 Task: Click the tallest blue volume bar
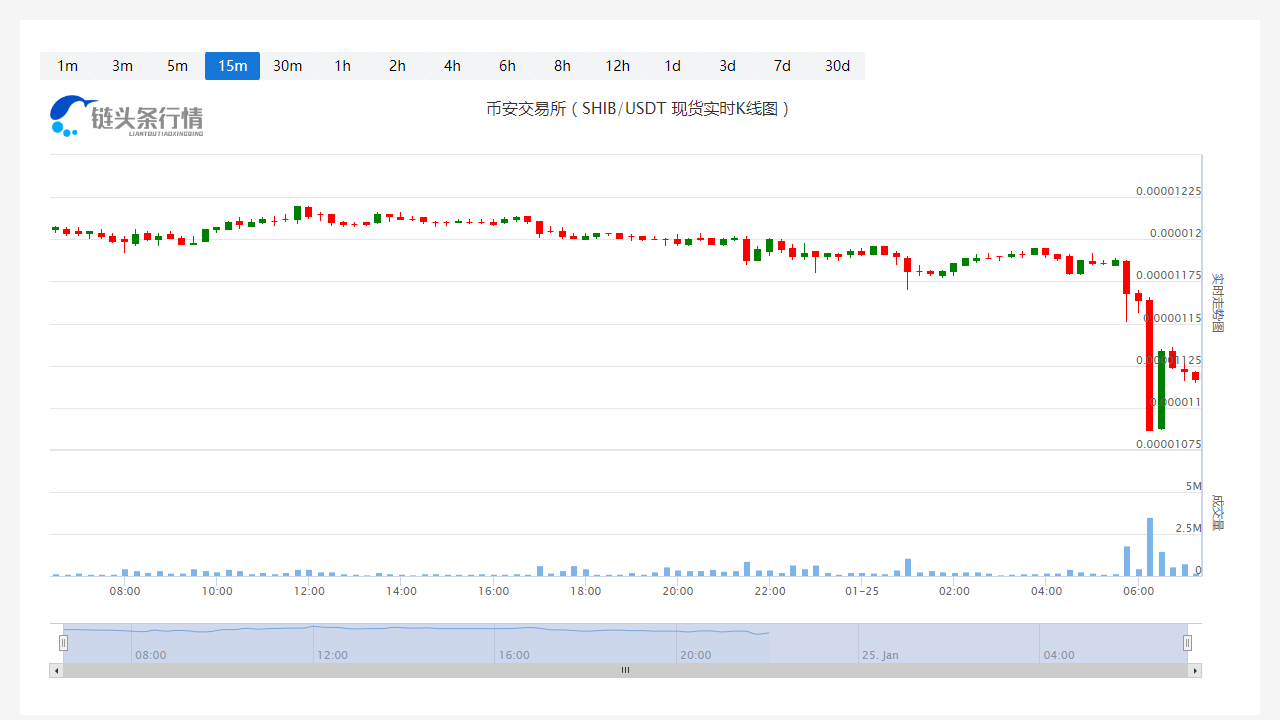tap(1150, 547)
